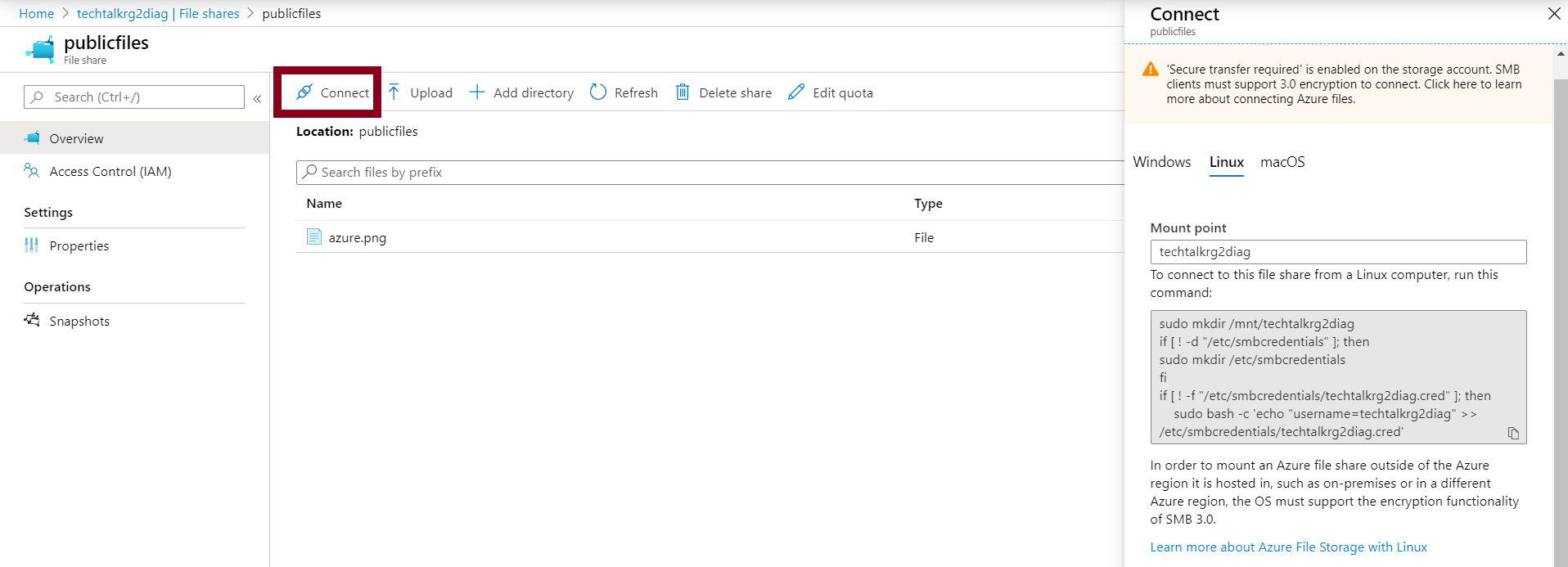The height and width of the screenshot is (567, 1568).
Task: Open the azure.png file entry
Action: click(358, 237)
